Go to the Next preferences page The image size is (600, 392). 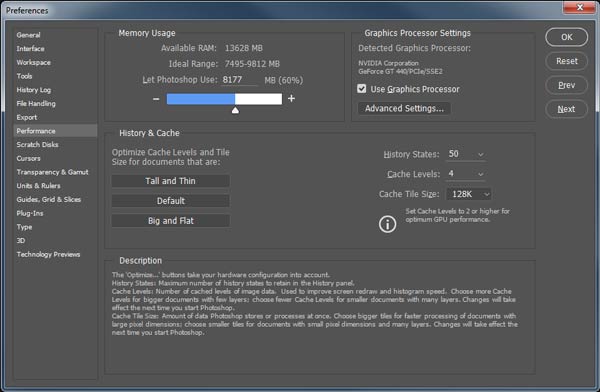pos(566,109)
